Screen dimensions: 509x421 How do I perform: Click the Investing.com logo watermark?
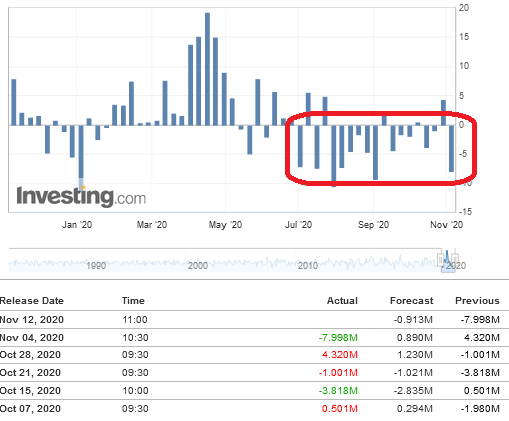(x=81, y=196)
